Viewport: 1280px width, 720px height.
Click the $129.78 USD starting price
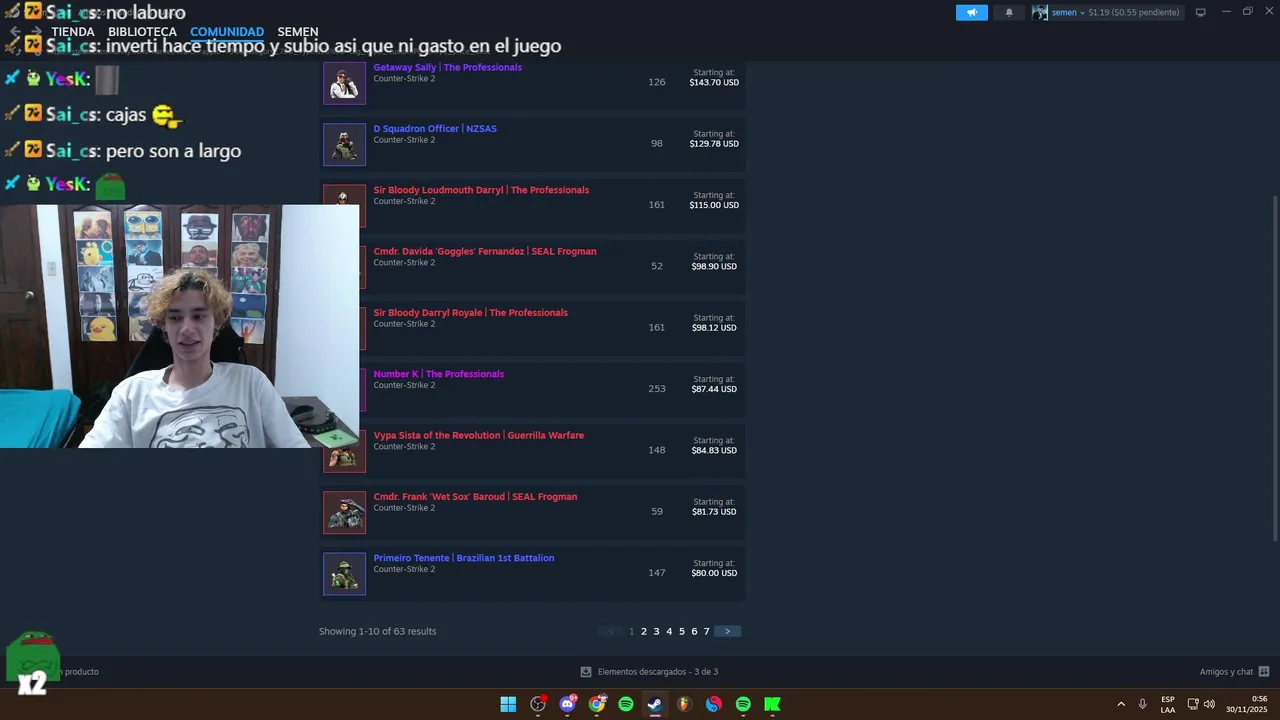tap(714, 144)
